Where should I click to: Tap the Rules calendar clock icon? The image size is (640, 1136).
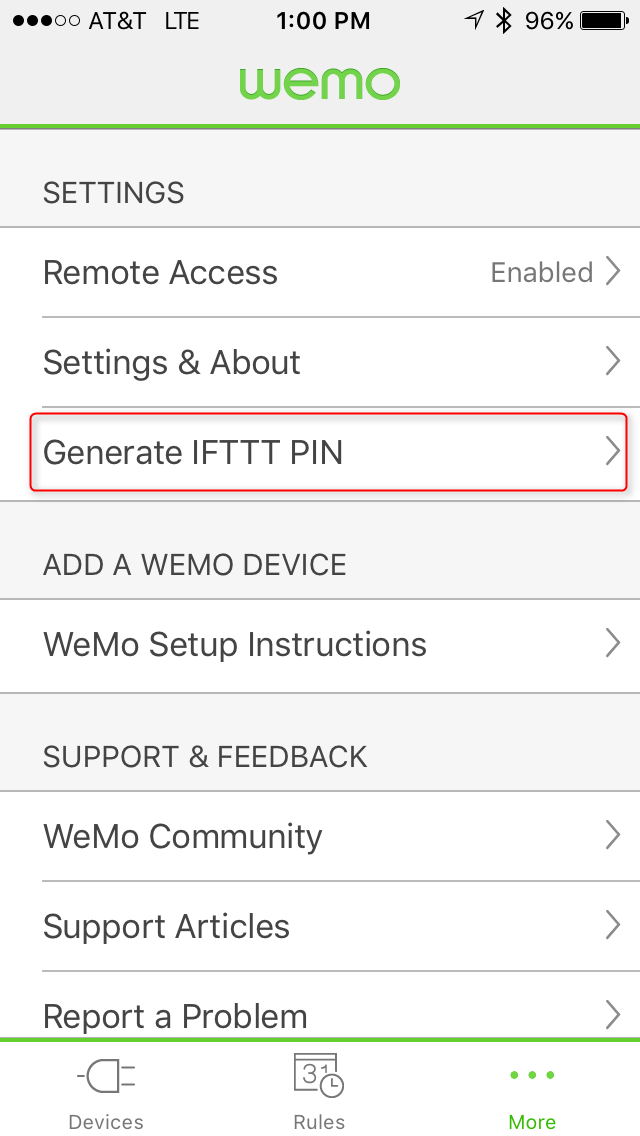(318, 1075)
